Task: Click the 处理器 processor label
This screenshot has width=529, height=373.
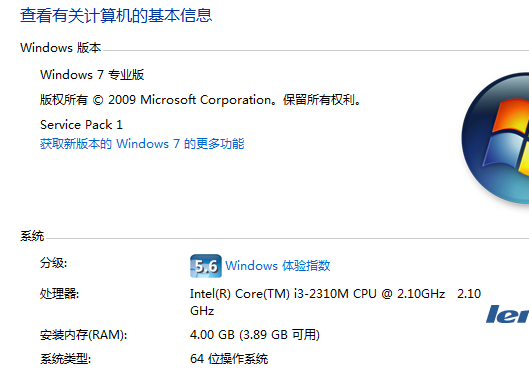Action: [x=59, y=294]
